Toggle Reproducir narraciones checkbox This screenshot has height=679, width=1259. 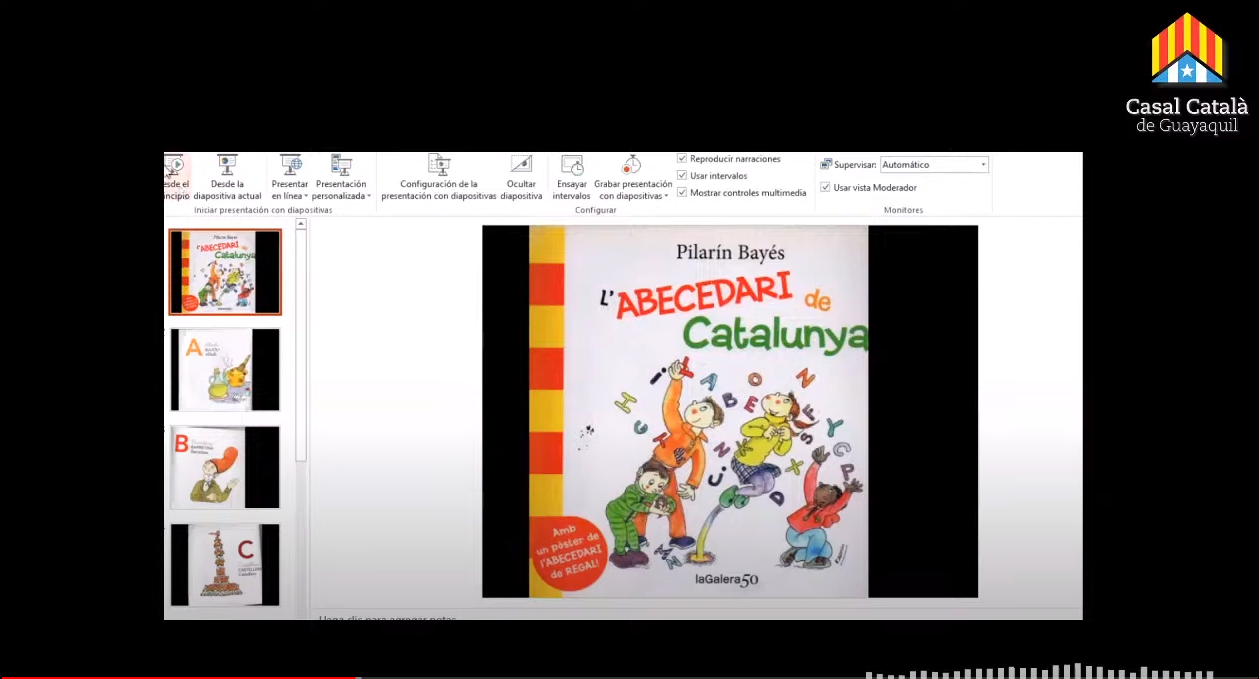coord(682,159)
